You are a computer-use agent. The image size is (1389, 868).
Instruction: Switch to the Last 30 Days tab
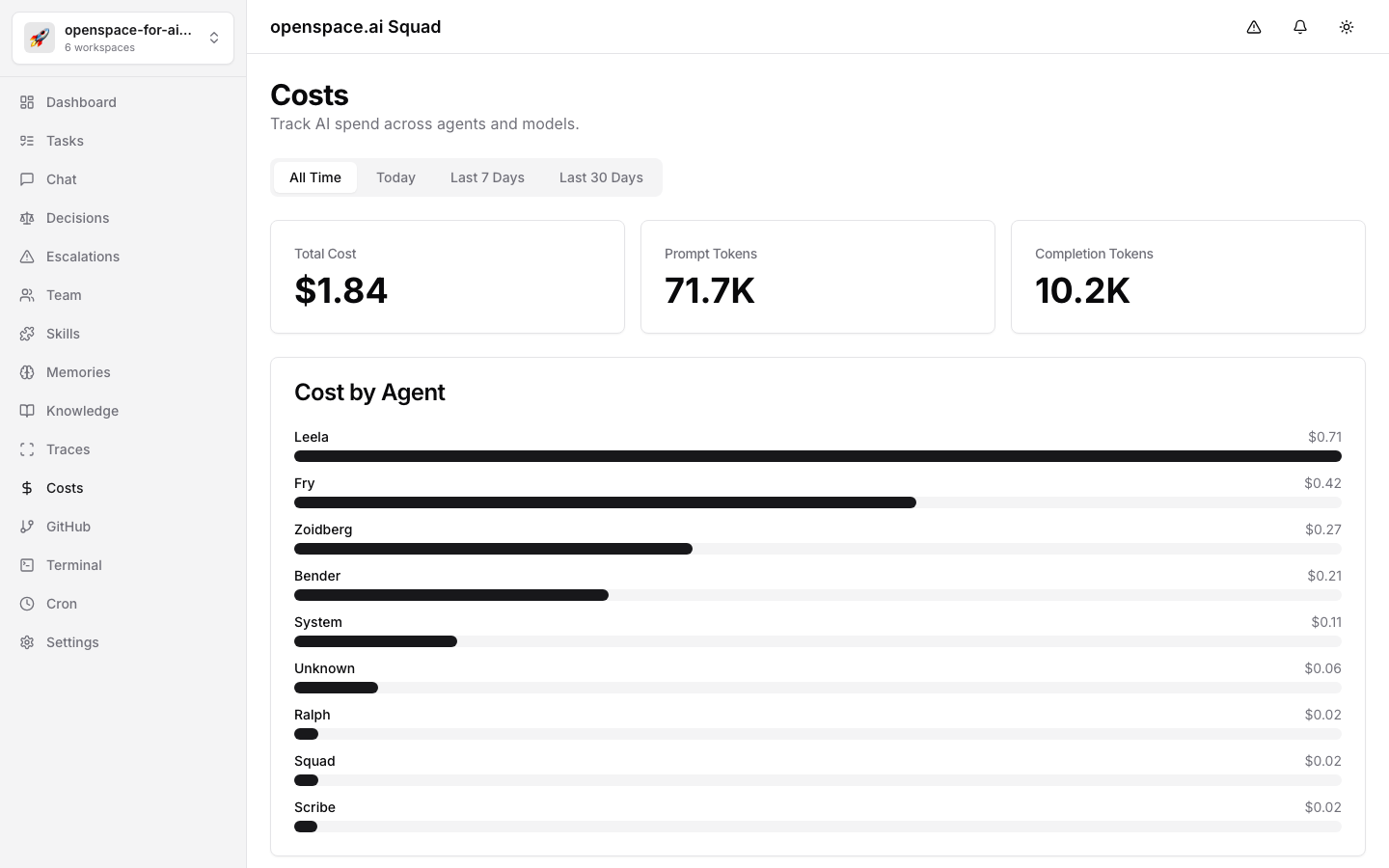coord(601,177)
